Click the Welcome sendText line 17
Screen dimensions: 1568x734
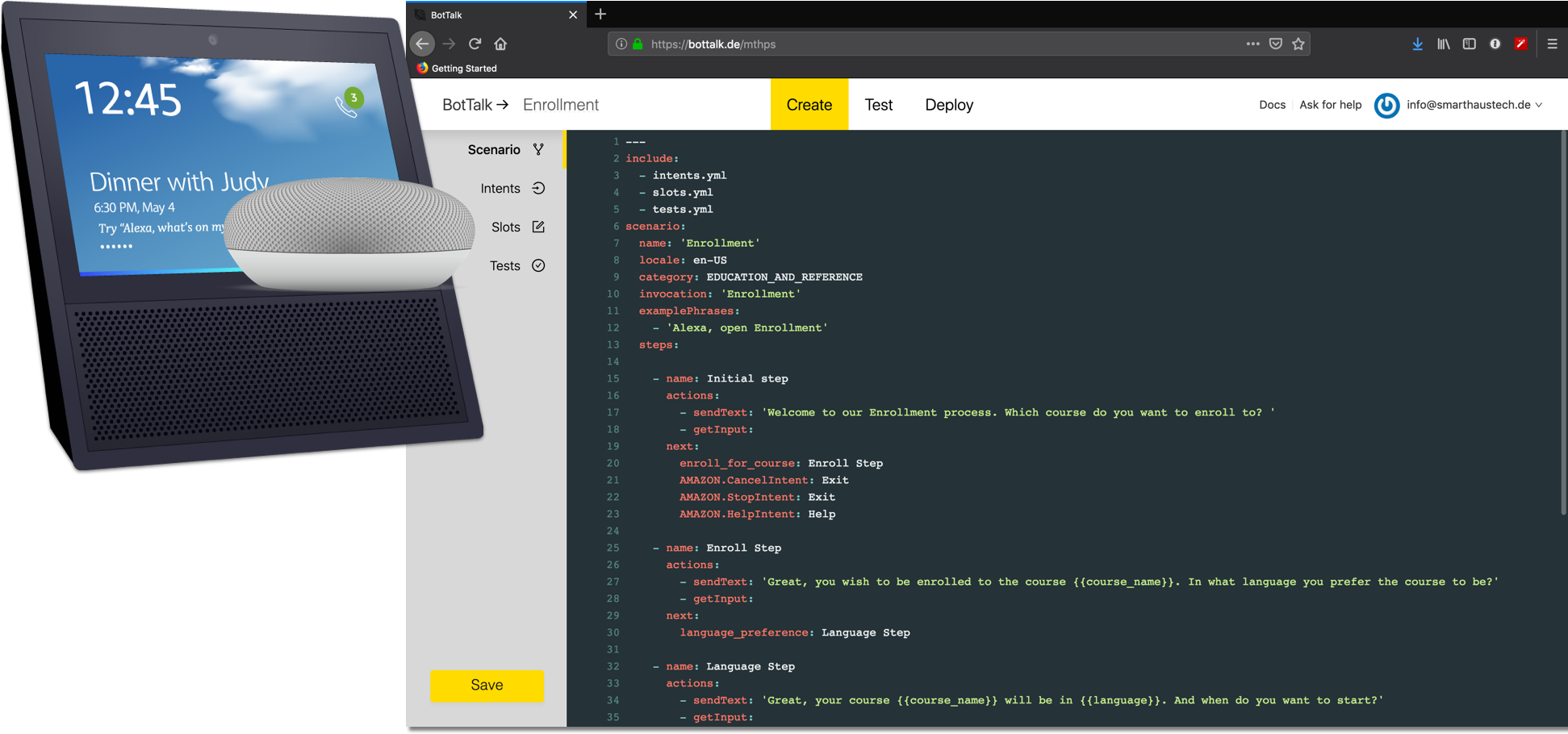(977, 412)
